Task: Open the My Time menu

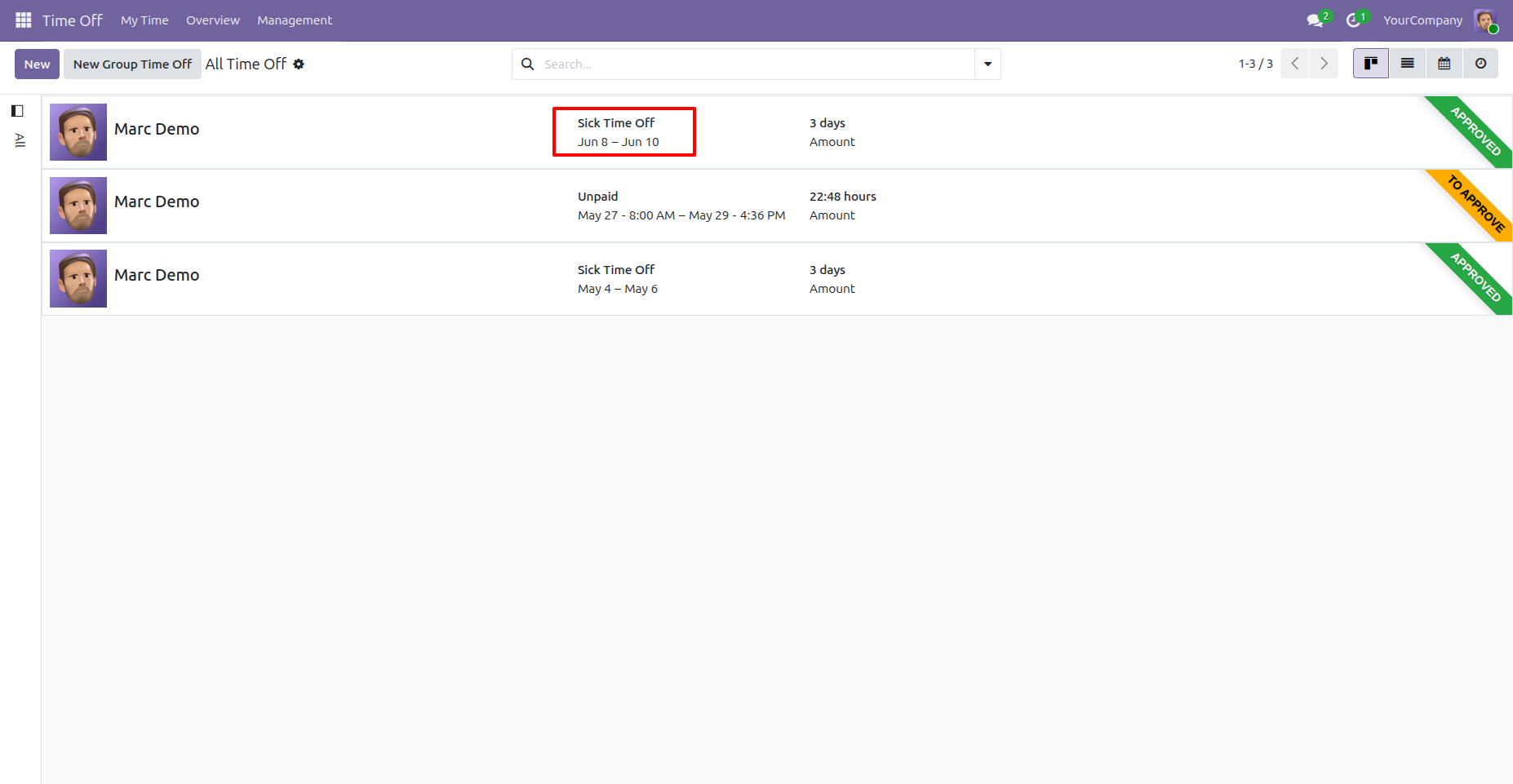Action: pos(144,20)
